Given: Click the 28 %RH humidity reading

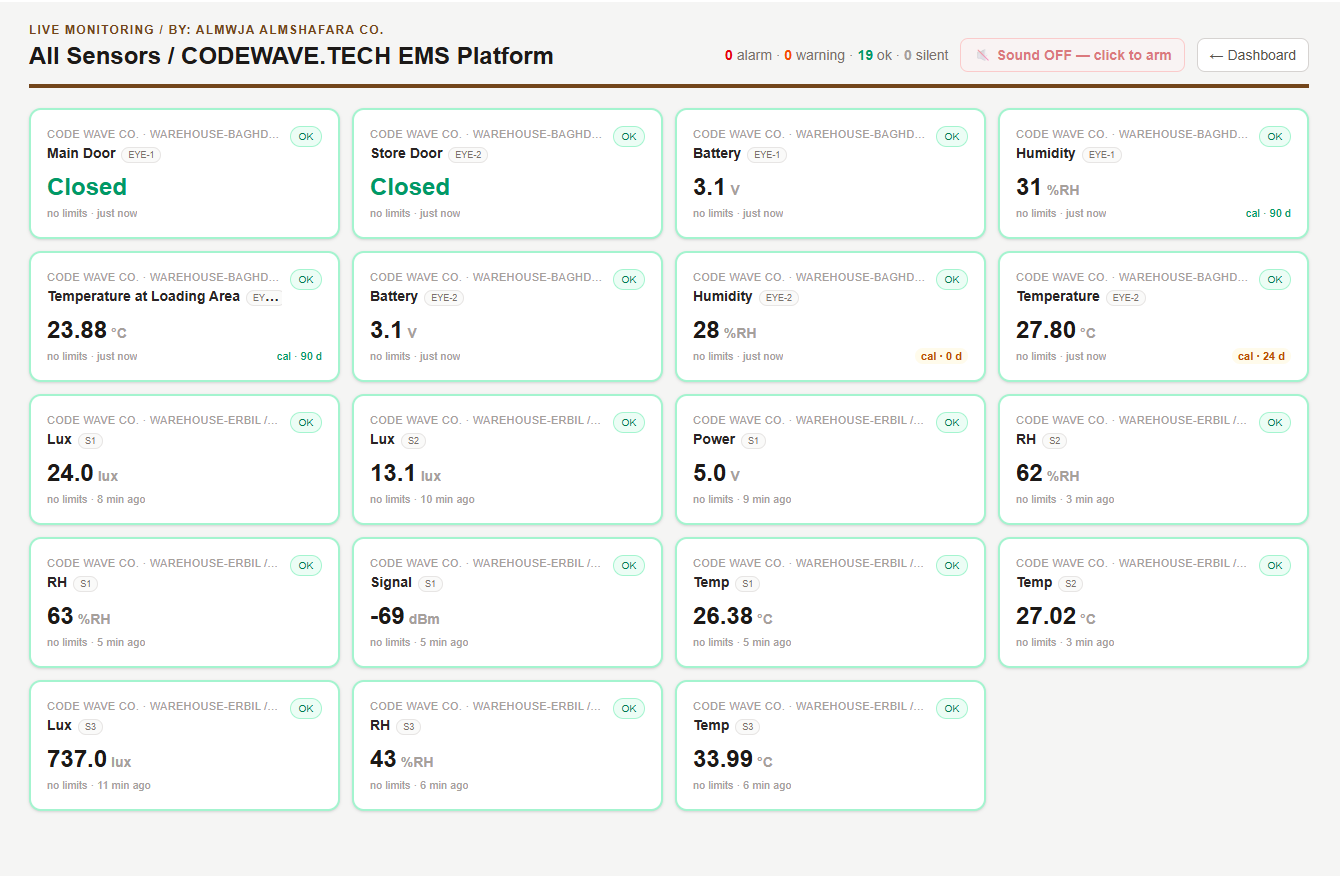Looking at the screenshot, I should (724, 331).
